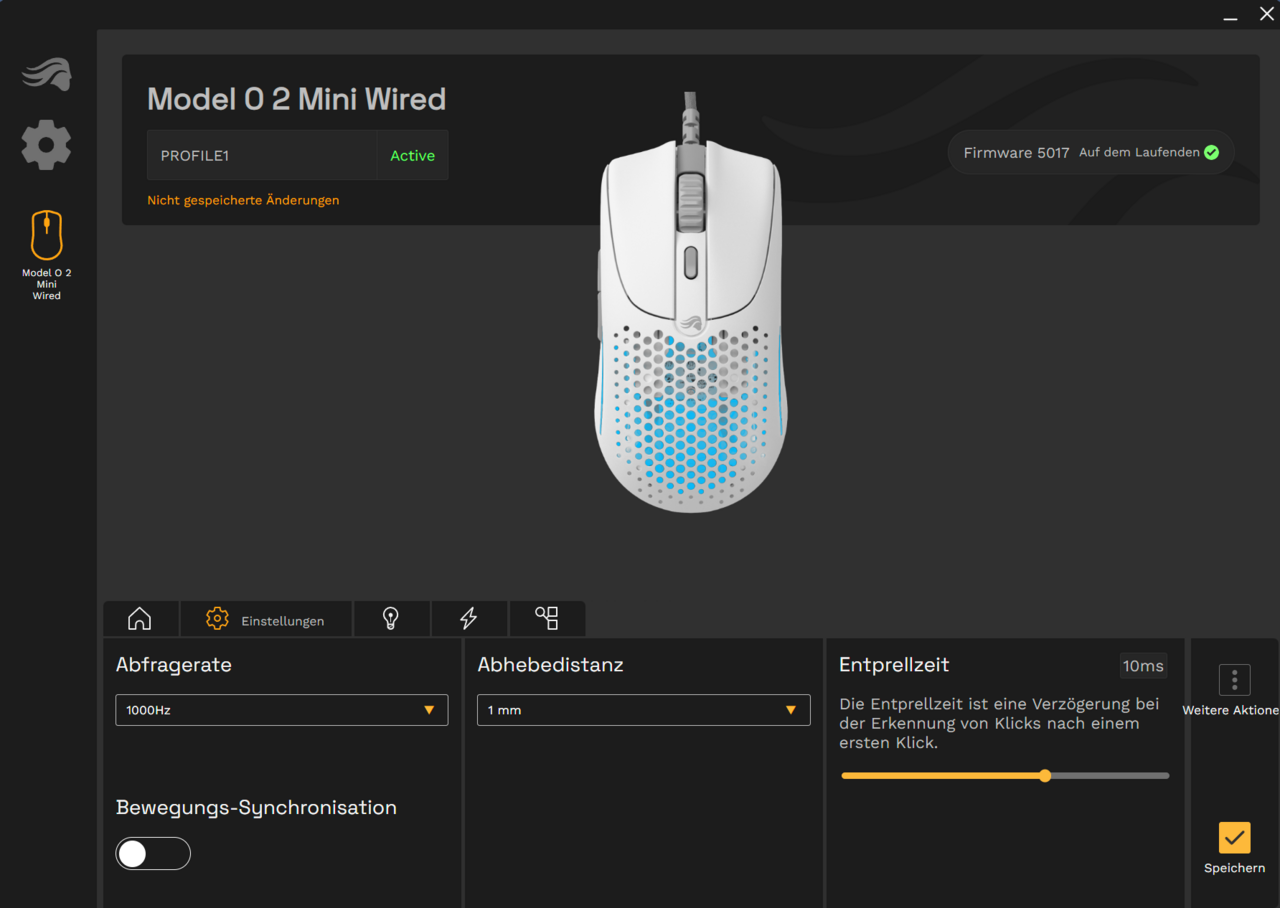
Task: Click the 10ms debounce value field
Action: click(x=1143, y=666)
